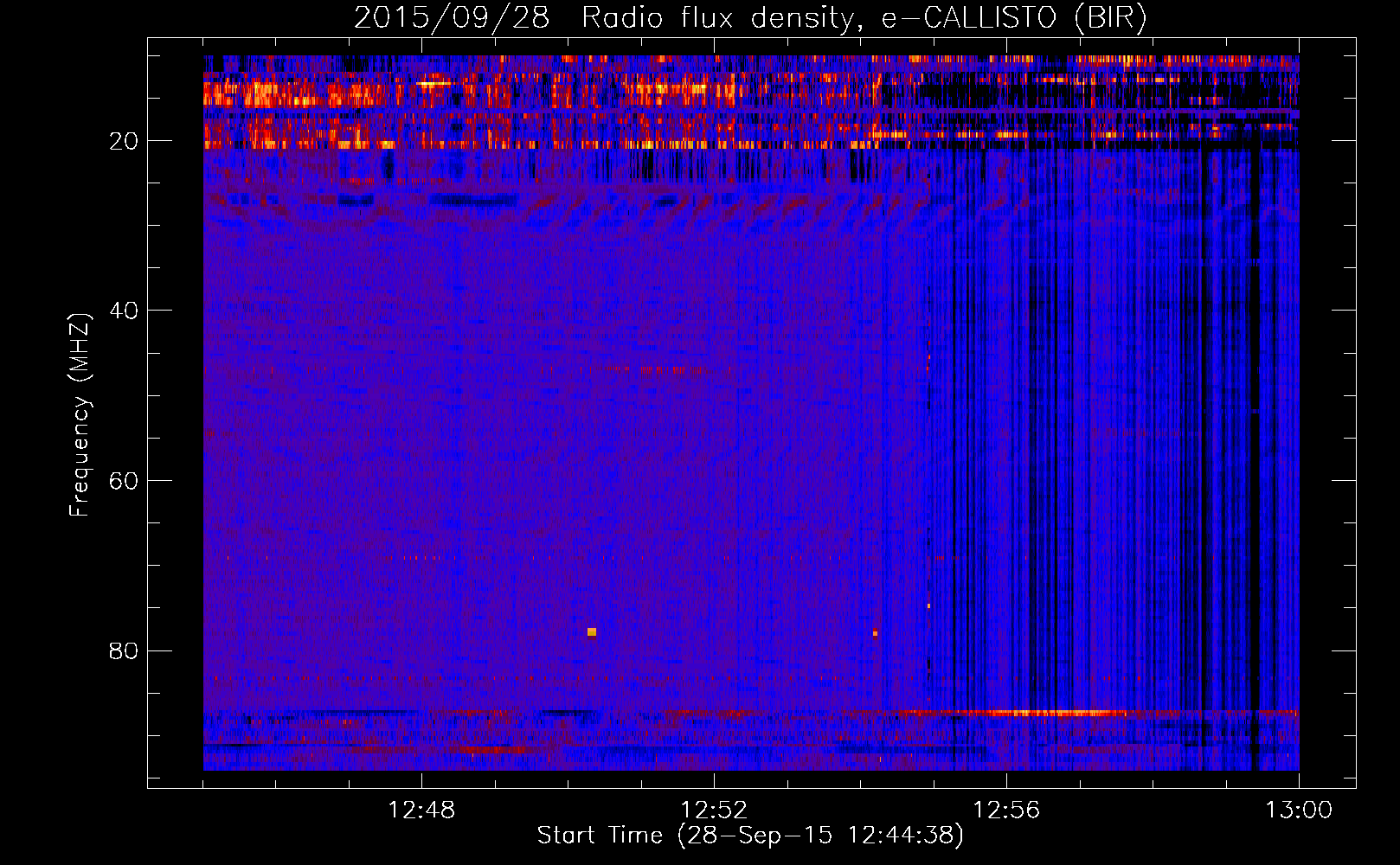Click the 12:52 time tick label
This screenshot has height=865, width=1400.
click(714, 811)
